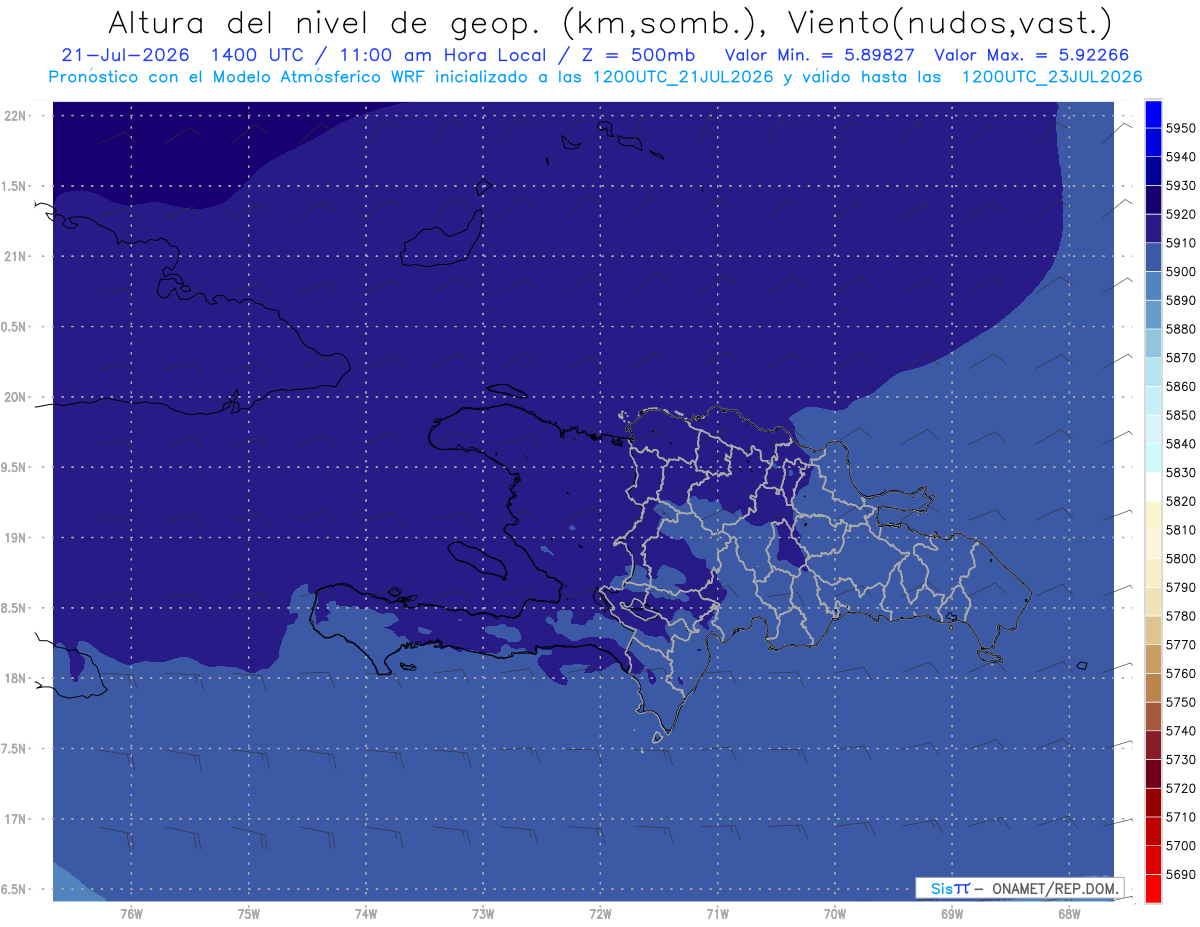
Task: Click the '21N' latitude label
Action: point(15,256)
